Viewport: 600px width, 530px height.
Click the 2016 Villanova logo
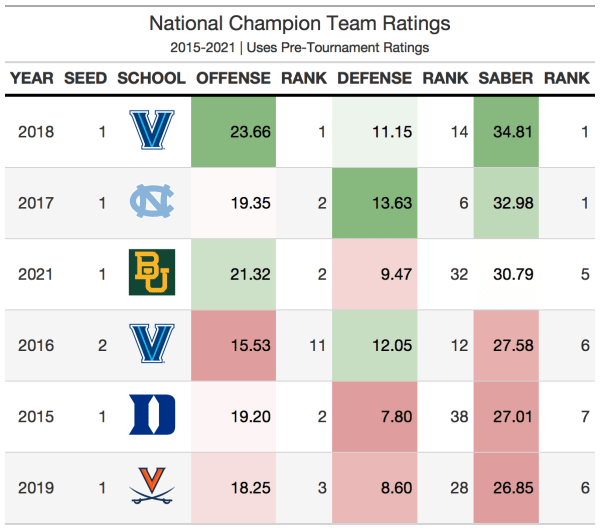pos(152,345)
